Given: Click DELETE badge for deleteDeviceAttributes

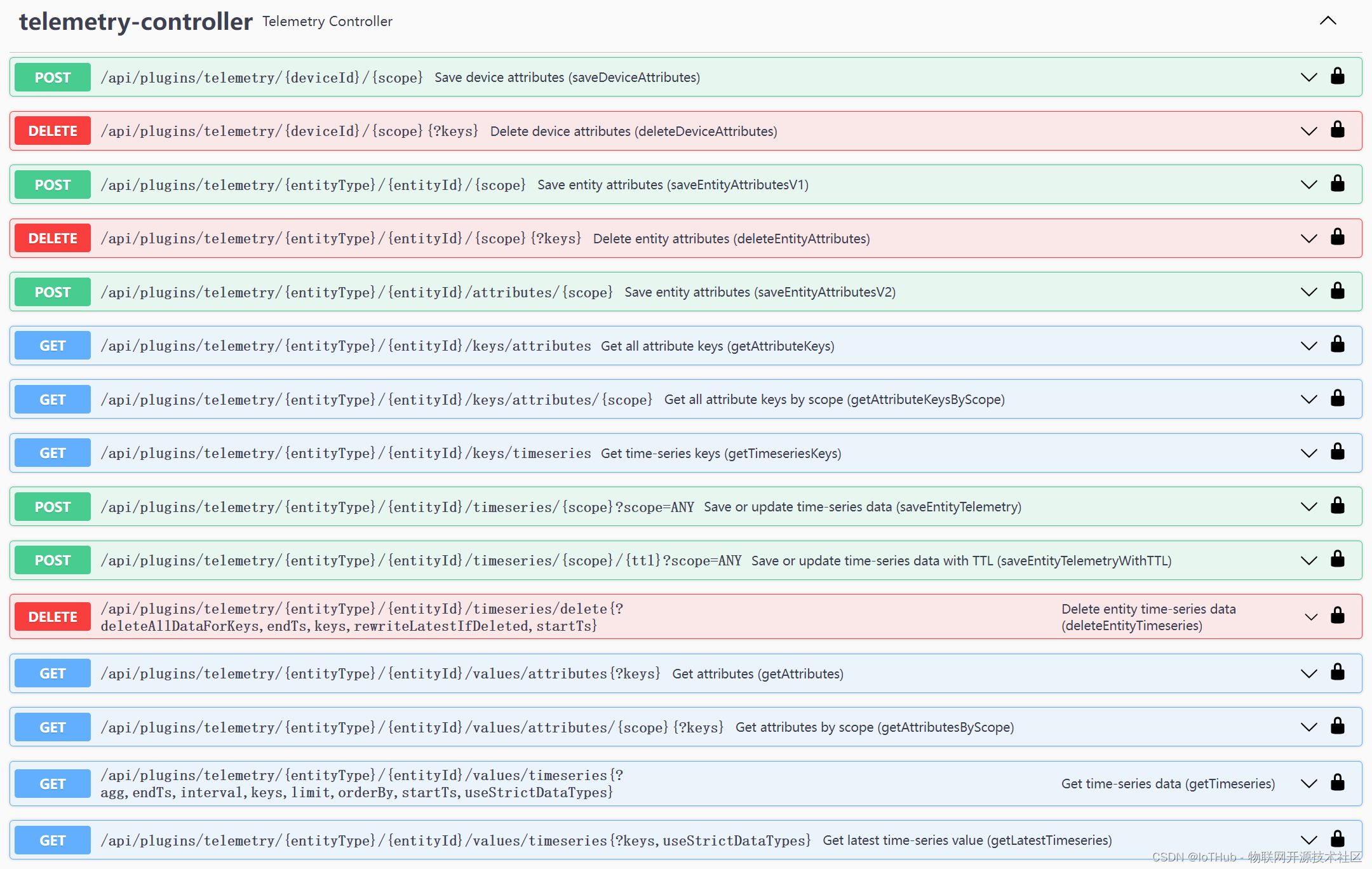Looking at the screenshot, I should click(53, 131).
